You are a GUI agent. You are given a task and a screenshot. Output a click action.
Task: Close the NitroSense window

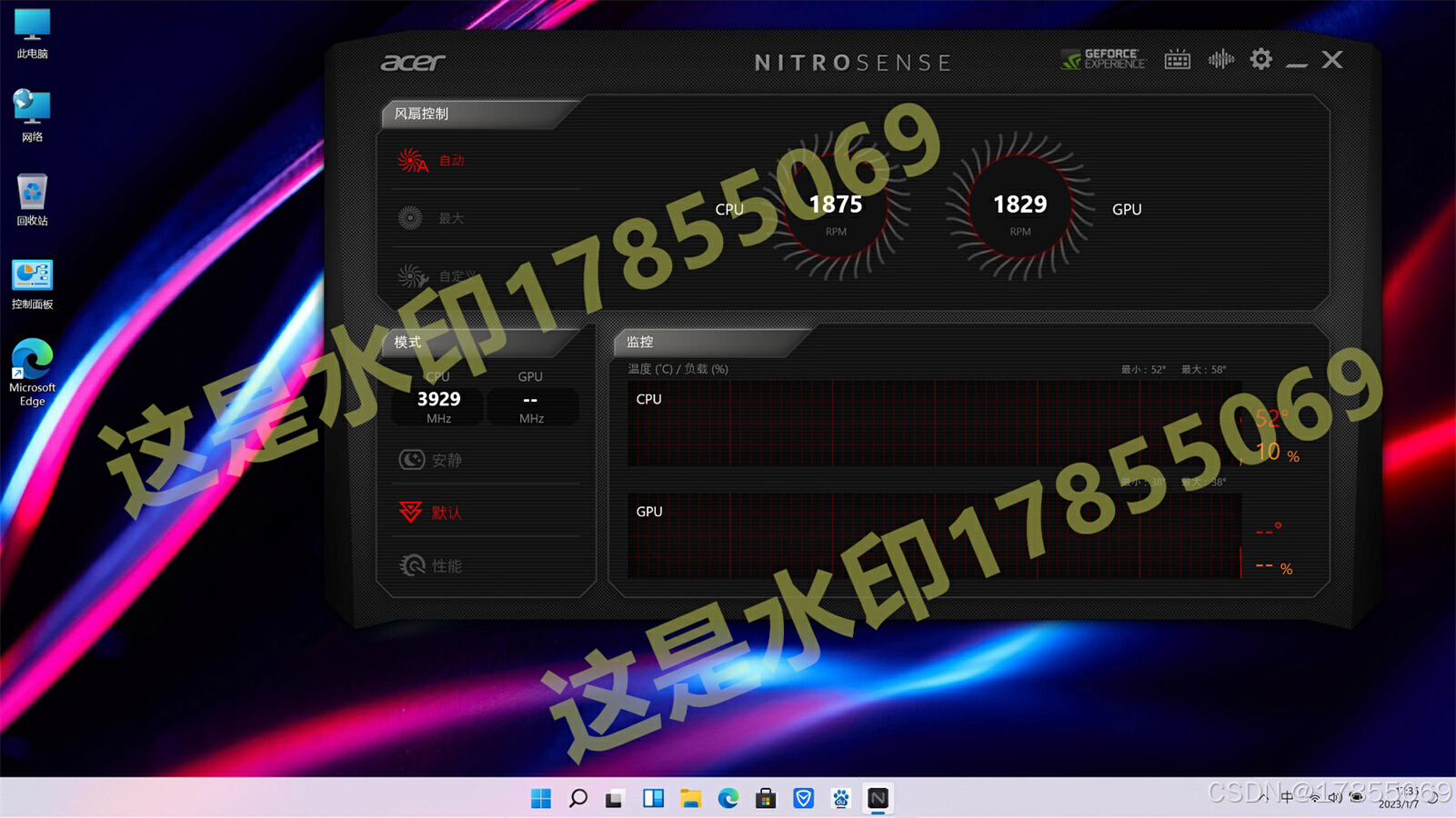(x=1332, y=60)
